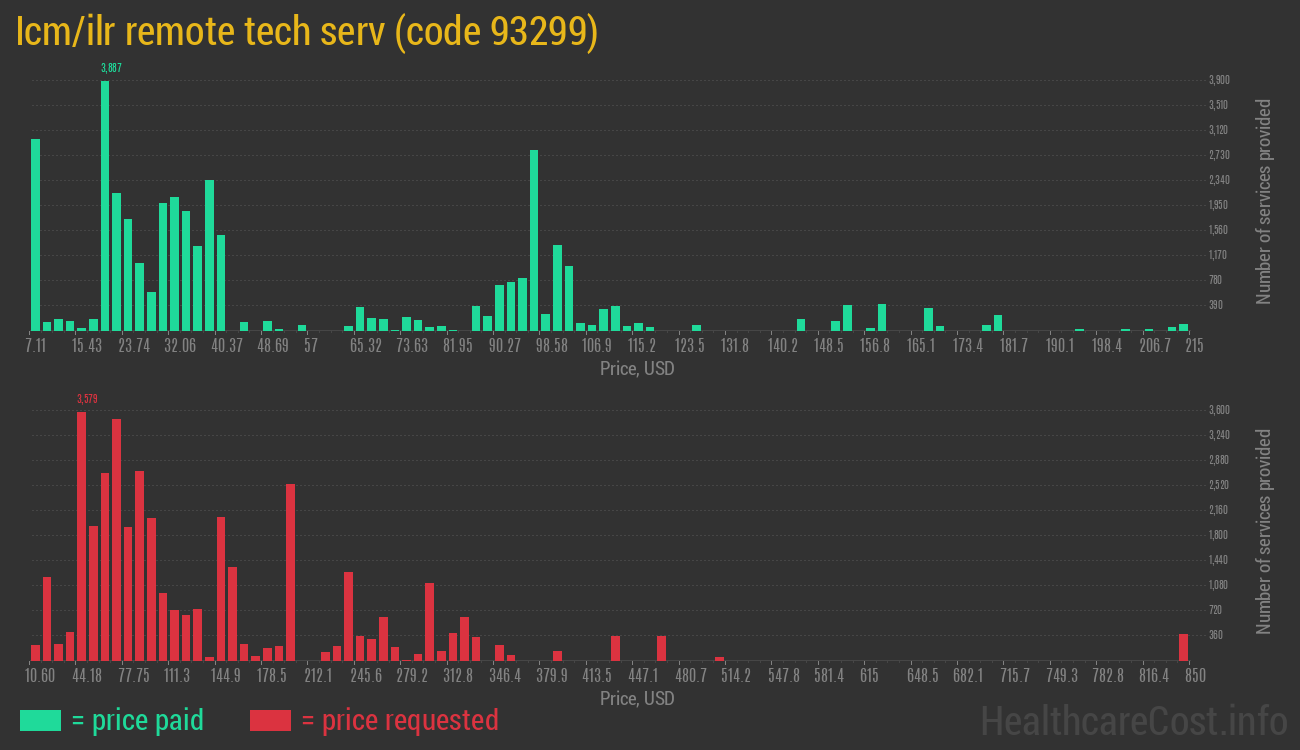Click the 615 x-axis tick on red chart
This screenshot has height=750, width=1300.
click(869, 676)
